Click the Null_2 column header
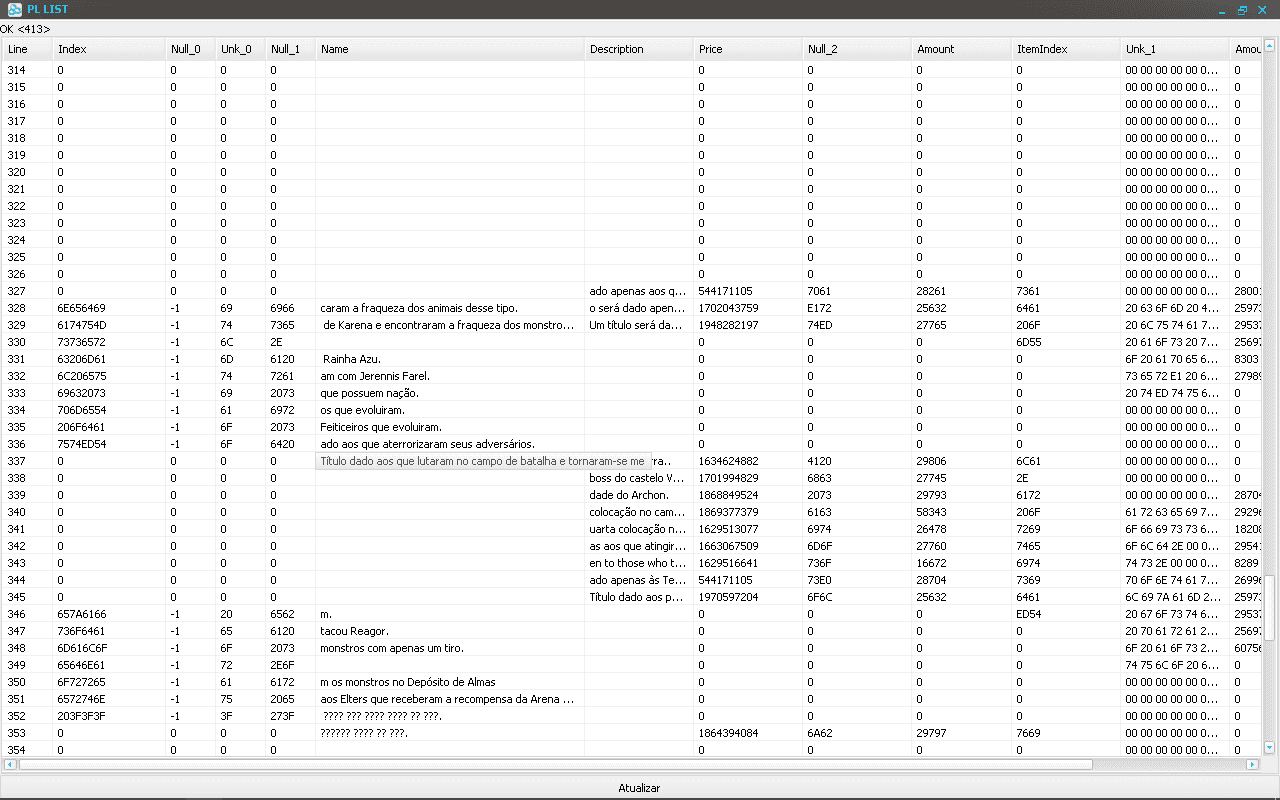 tap(857, 49)
